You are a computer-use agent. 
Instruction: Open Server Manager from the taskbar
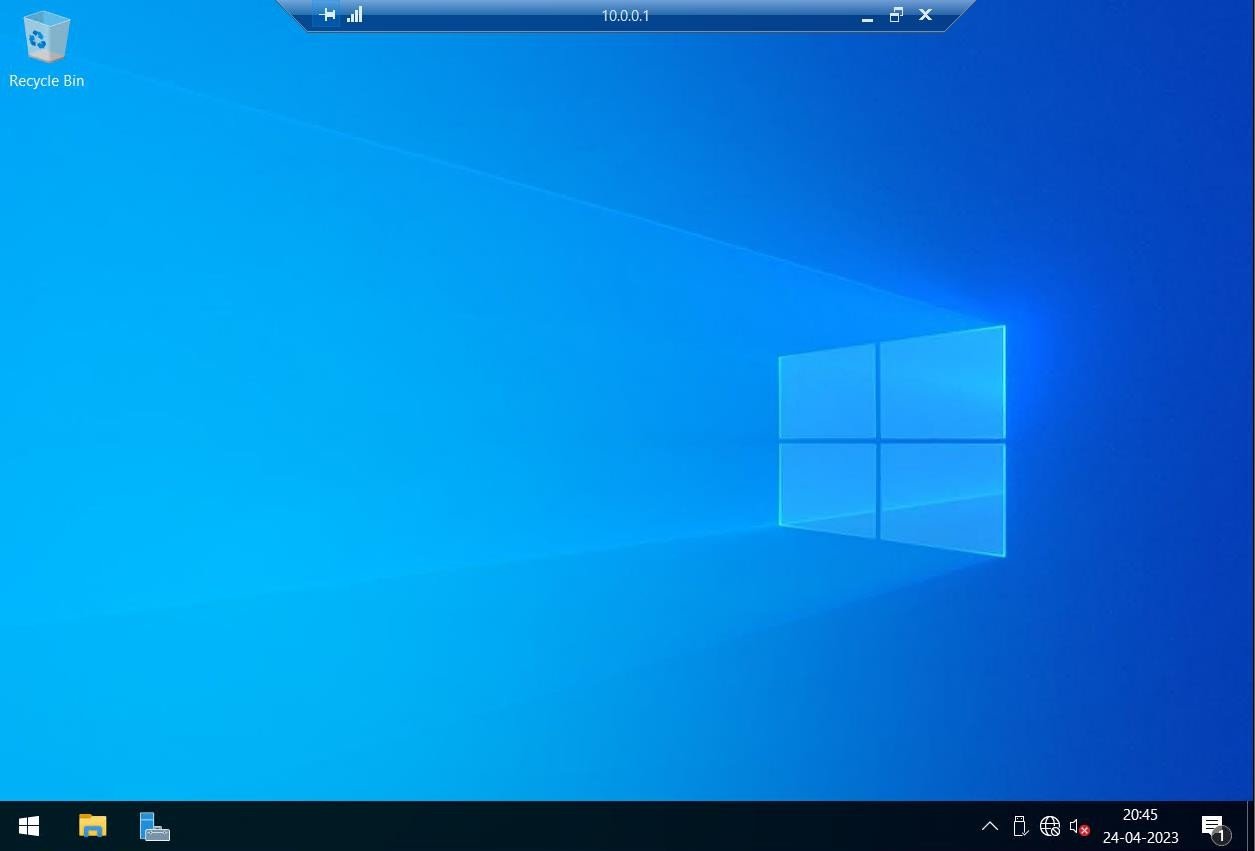pyautogui.click(x=154, y=826)
